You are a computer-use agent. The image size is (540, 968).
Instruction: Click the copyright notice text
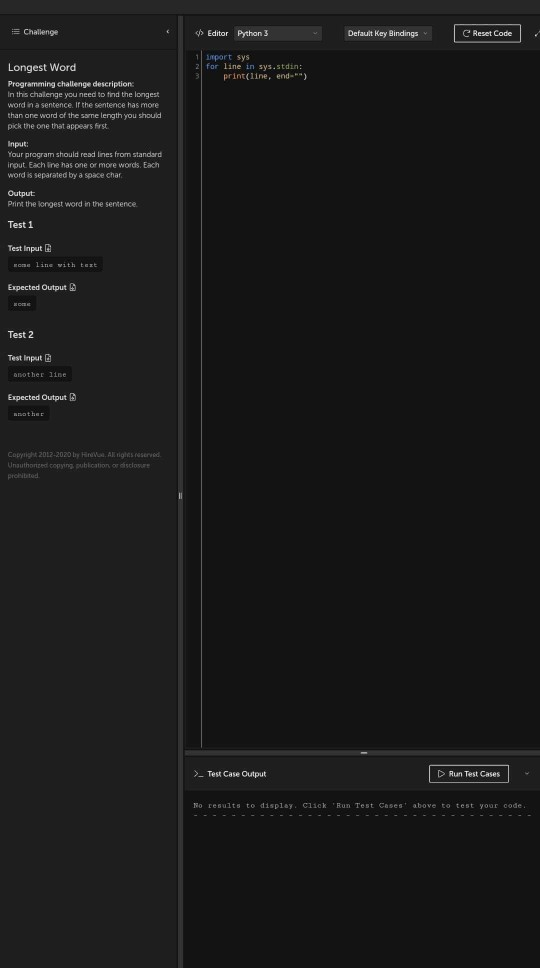[85, 465]
